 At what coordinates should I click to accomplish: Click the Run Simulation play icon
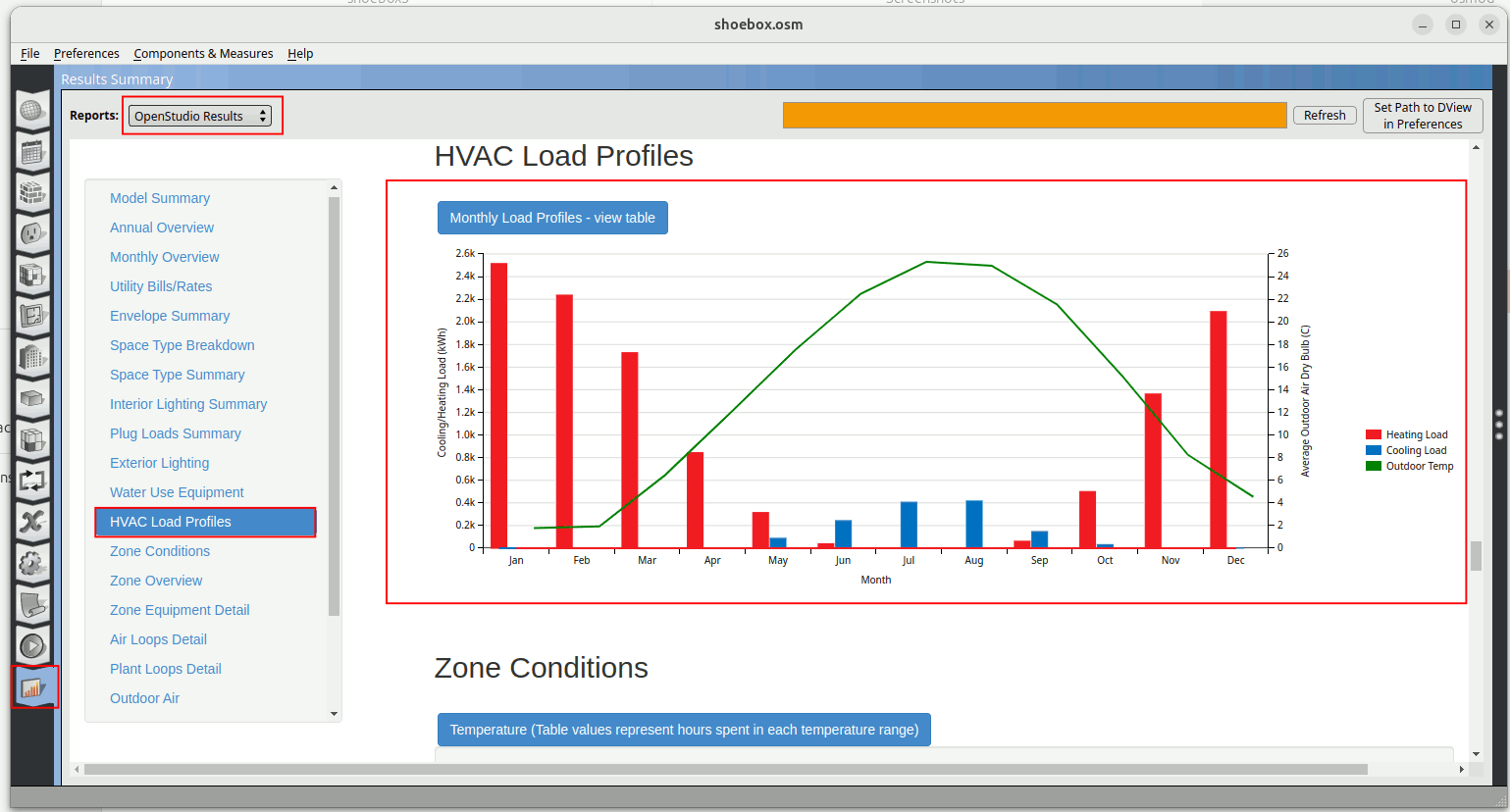(x=32, y=646)
